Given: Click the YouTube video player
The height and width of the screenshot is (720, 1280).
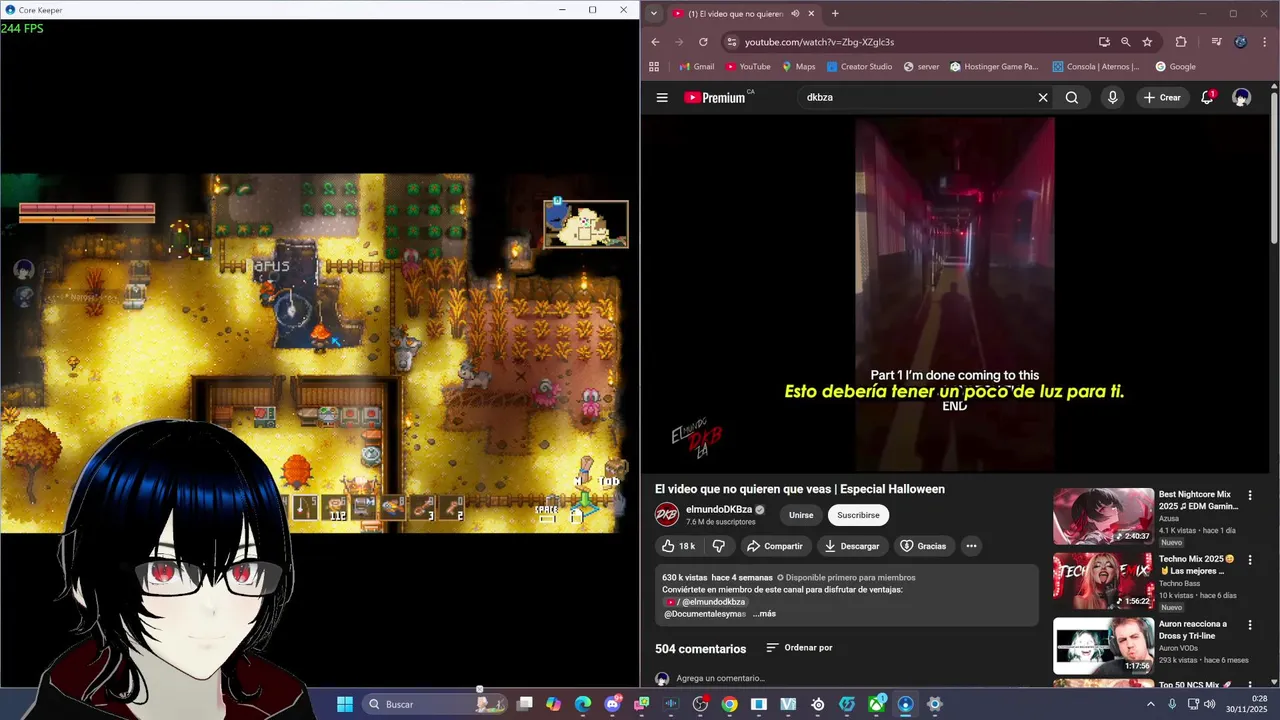Looking at the screenshot, I should pyautogui.click(x=955, y=294).
